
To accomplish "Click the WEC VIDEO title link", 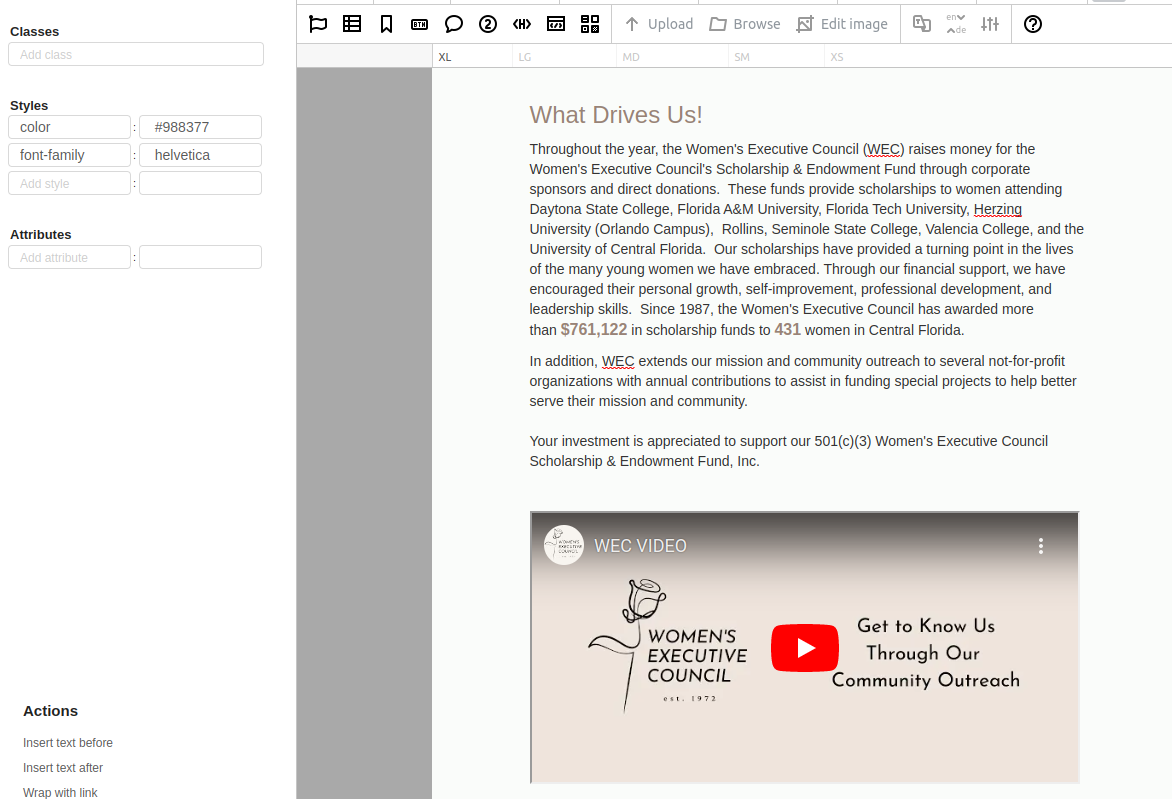I will 641,546.
